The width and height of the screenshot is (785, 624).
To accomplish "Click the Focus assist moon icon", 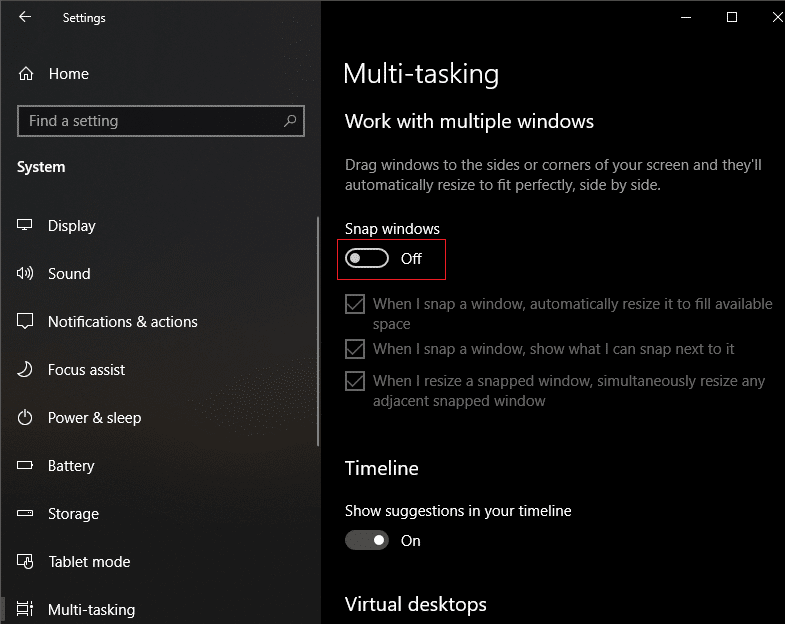I will [26, 370].
